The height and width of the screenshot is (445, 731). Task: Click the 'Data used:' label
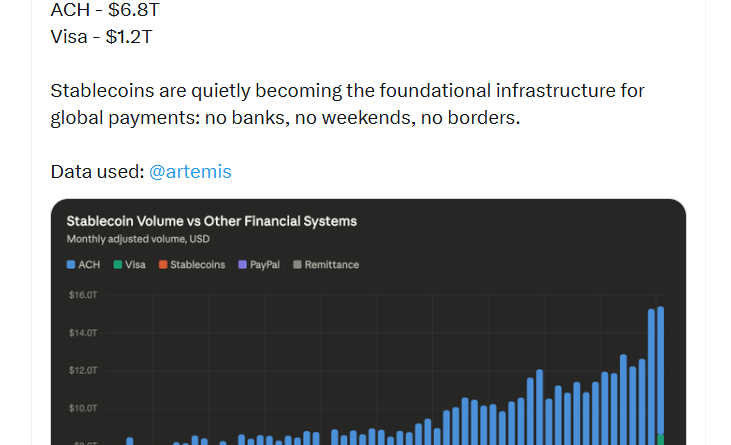pos(97,172)
